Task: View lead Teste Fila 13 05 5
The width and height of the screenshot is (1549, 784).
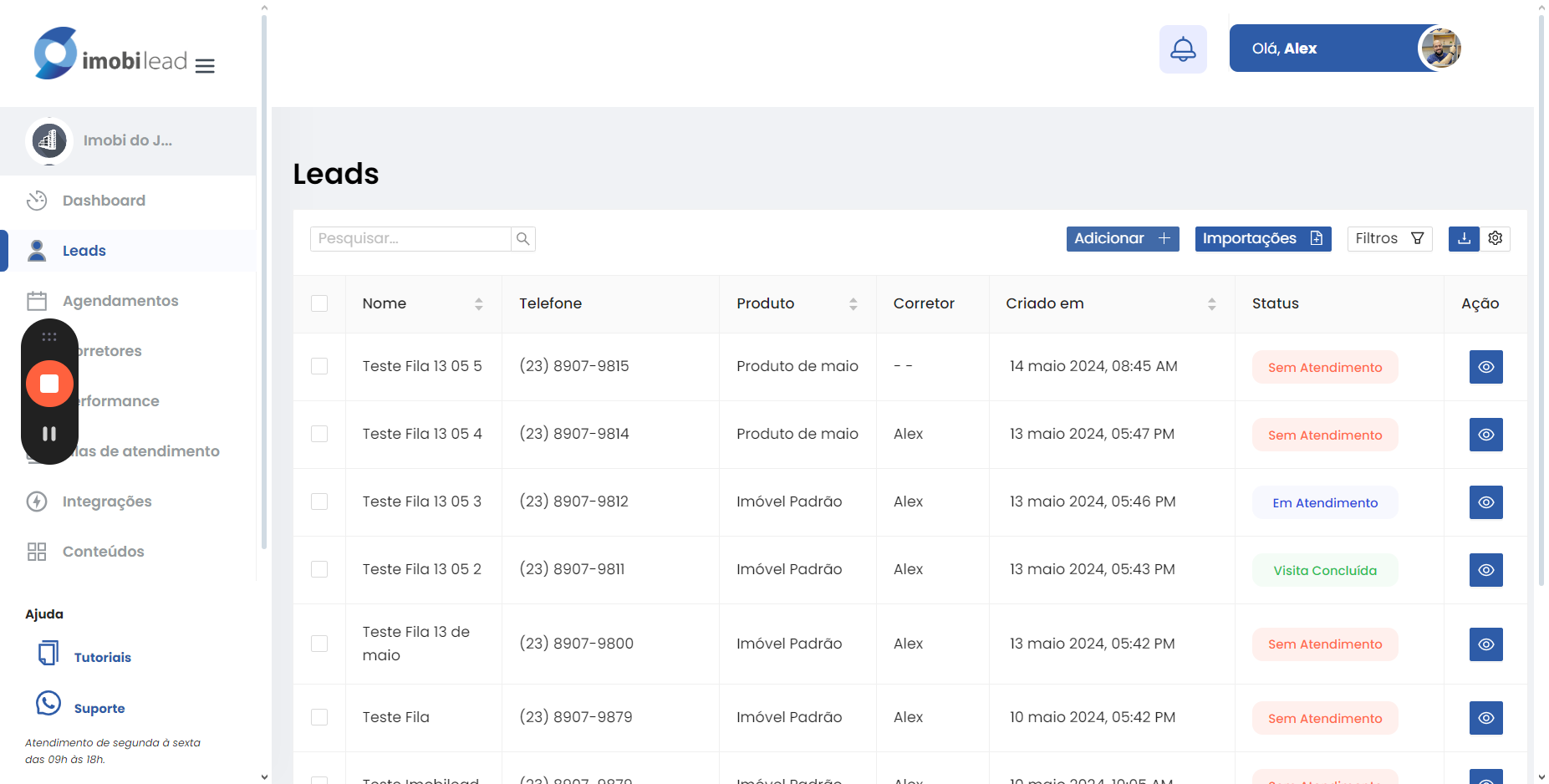Action: click(1485, 367)
